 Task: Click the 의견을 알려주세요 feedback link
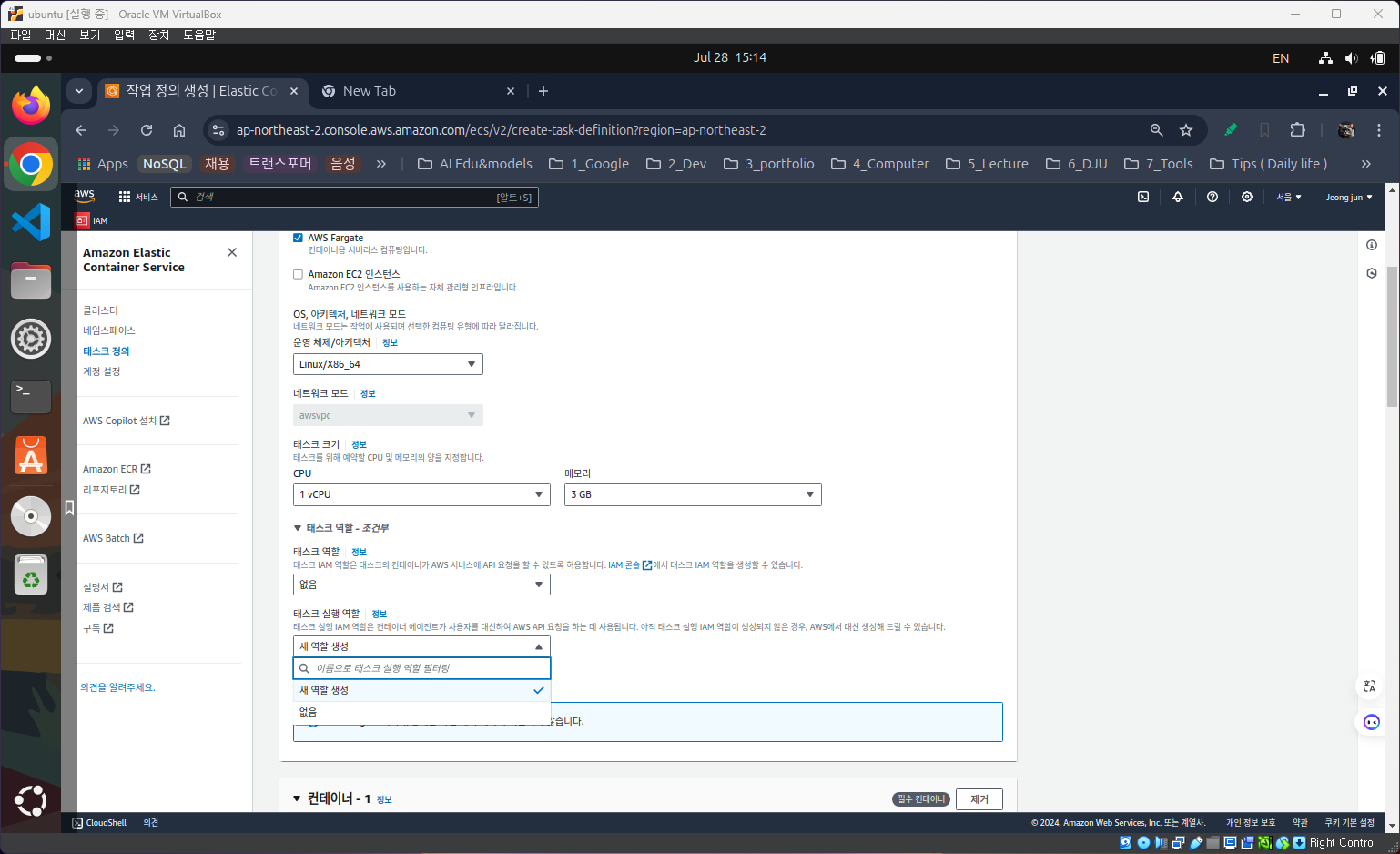point(117,687)
